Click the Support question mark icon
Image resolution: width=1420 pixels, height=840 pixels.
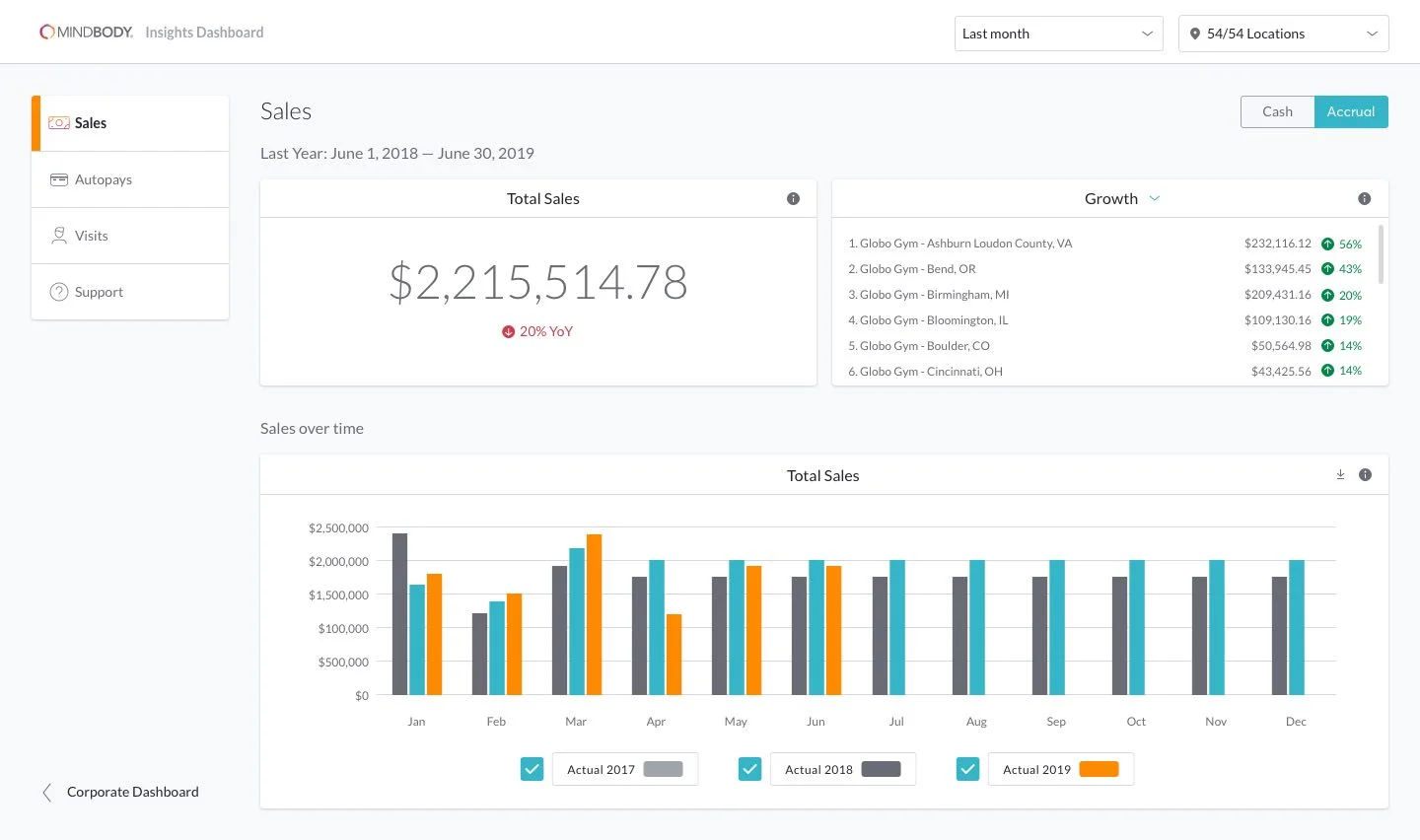tap(59, 292)
